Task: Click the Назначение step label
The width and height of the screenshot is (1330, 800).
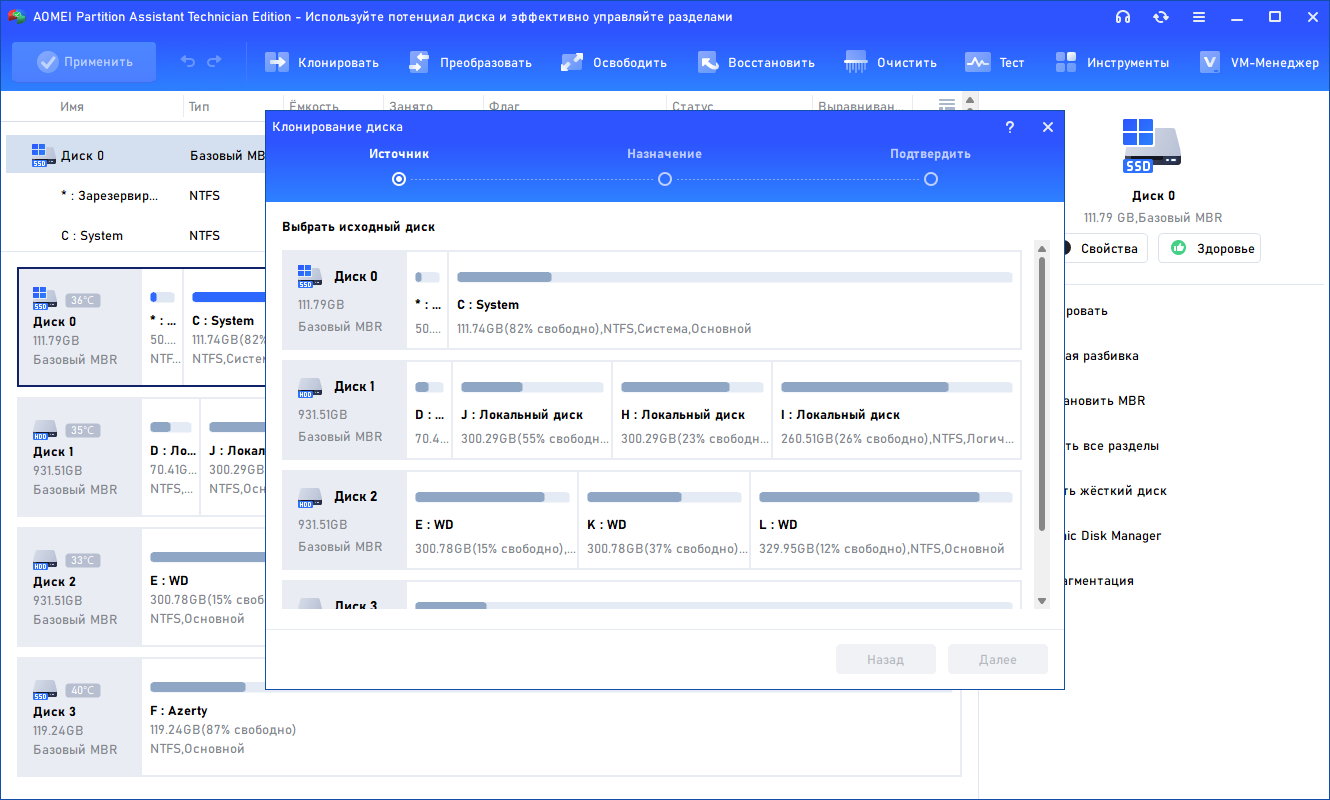Action: tap(664, 154)
